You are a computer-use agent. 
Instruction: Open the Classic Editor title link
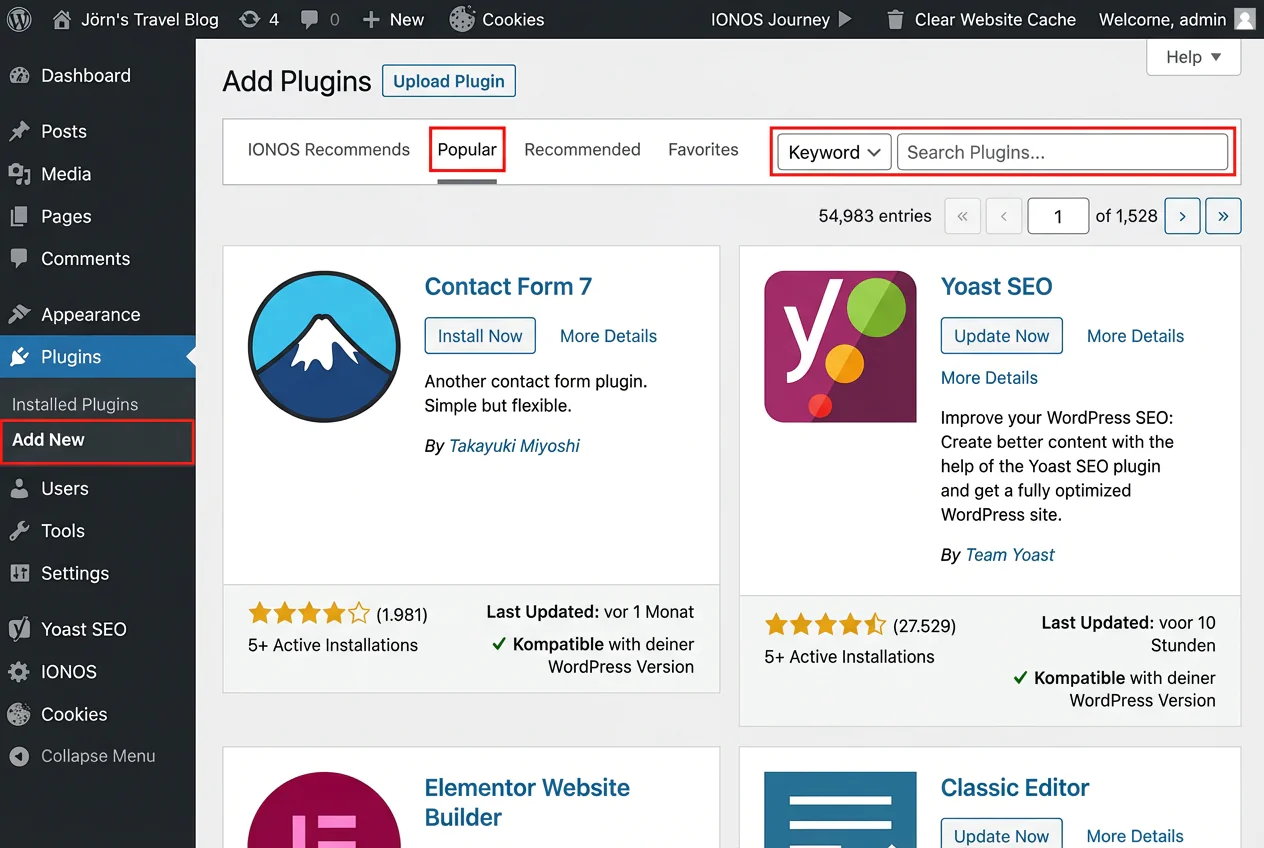click(1015, 788)
